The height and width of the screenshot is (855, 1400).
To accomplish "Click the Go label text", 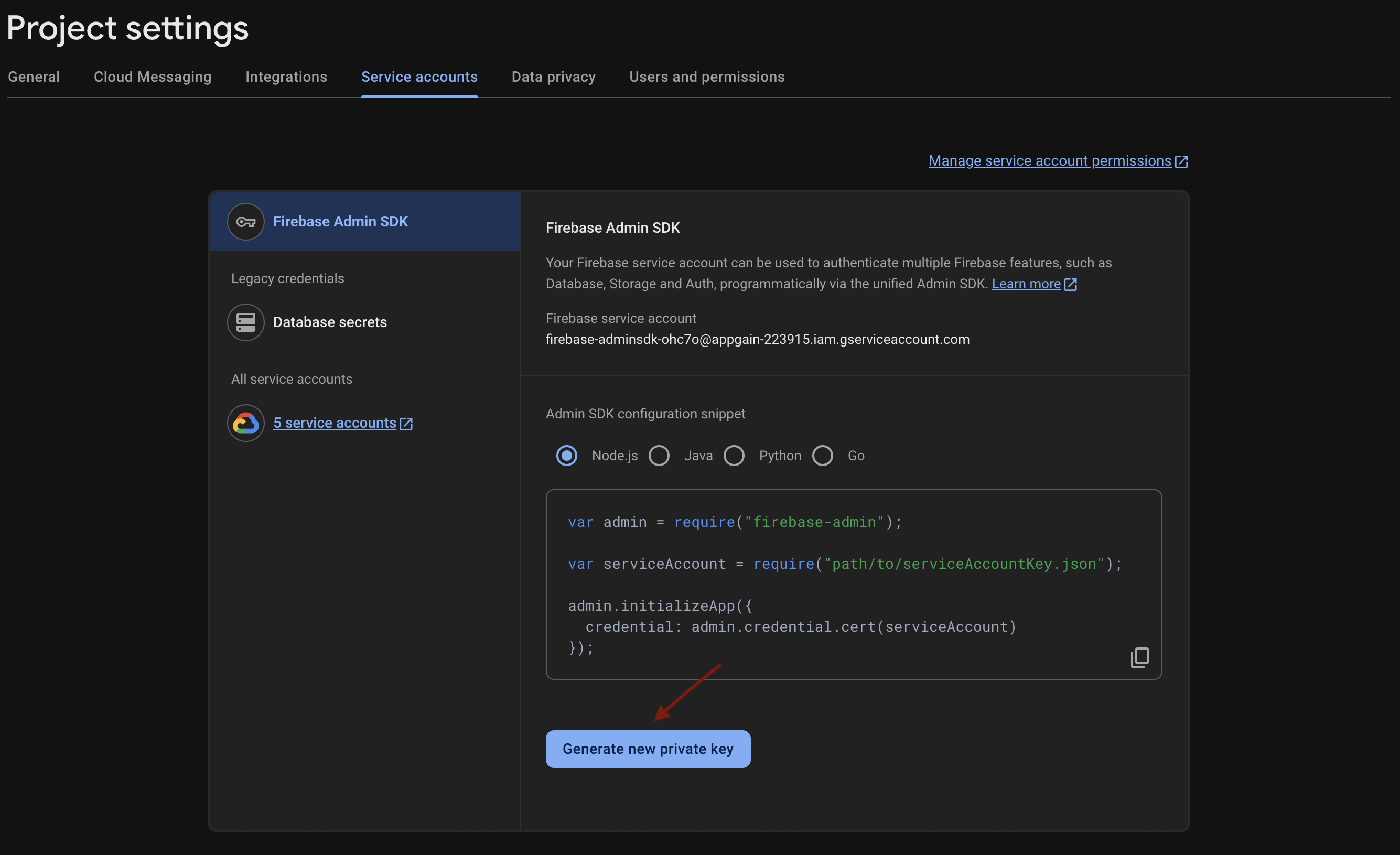I will 856,456.
